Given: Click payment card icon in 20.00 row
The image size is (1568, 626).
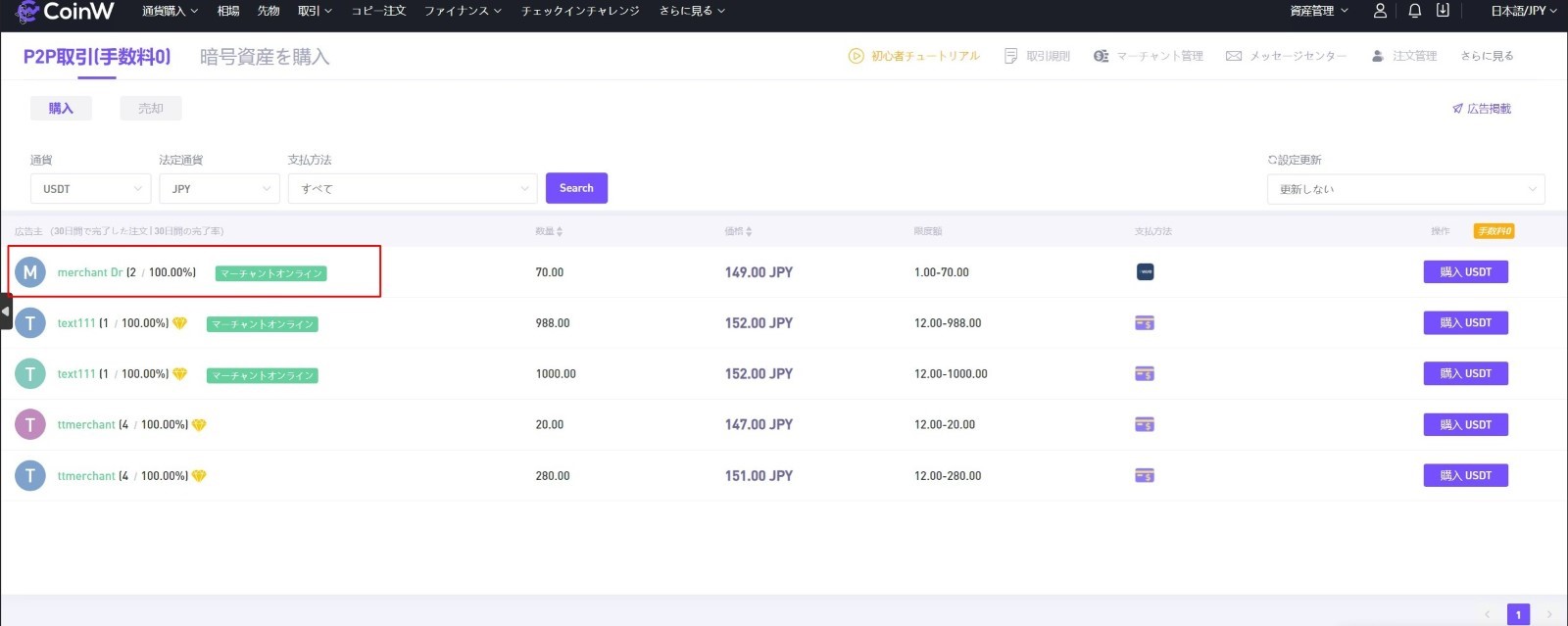Looking at the screenshot, I should [1145, 425].
